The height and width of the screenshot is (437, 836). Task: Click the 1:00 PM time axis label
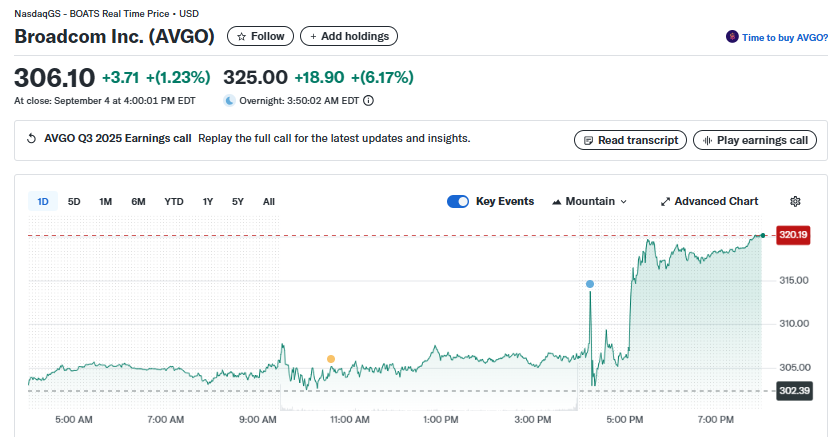pyautogui.click(x=440, y=420)
